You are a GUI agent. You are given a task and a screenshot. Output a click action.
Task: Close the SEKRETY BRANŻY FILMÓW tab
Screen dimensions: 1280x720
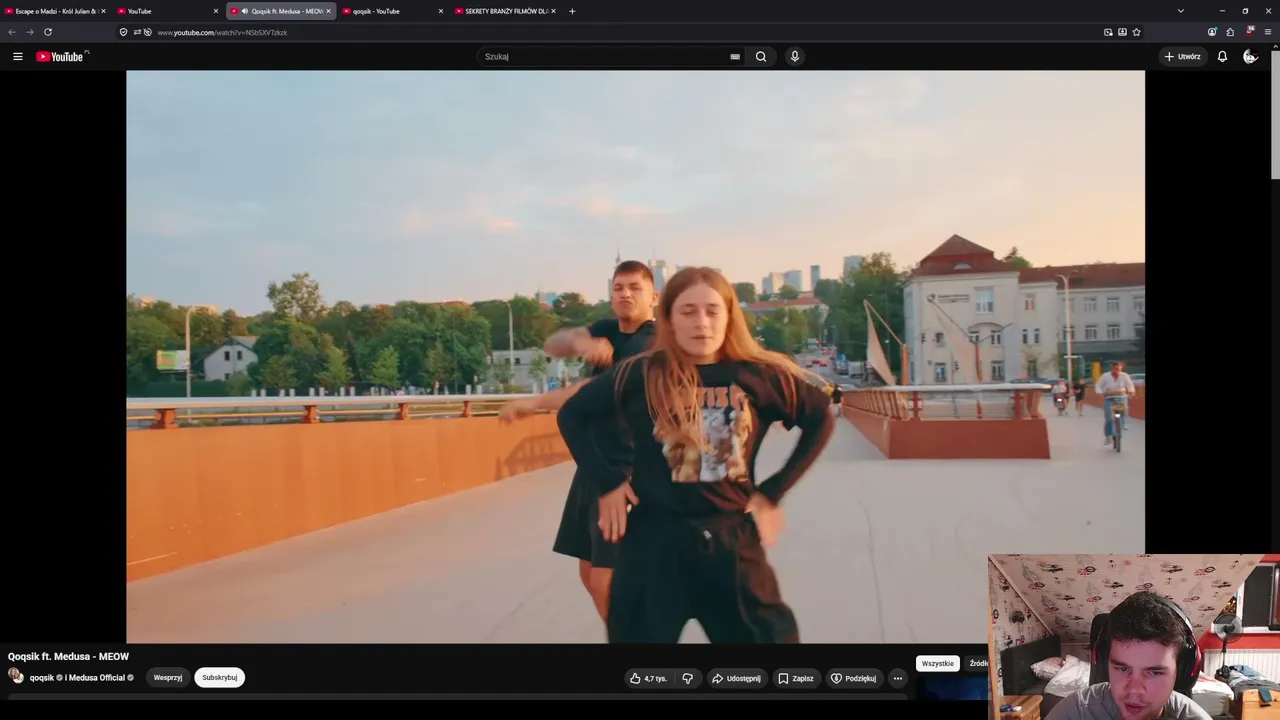(x=553, y=11)
